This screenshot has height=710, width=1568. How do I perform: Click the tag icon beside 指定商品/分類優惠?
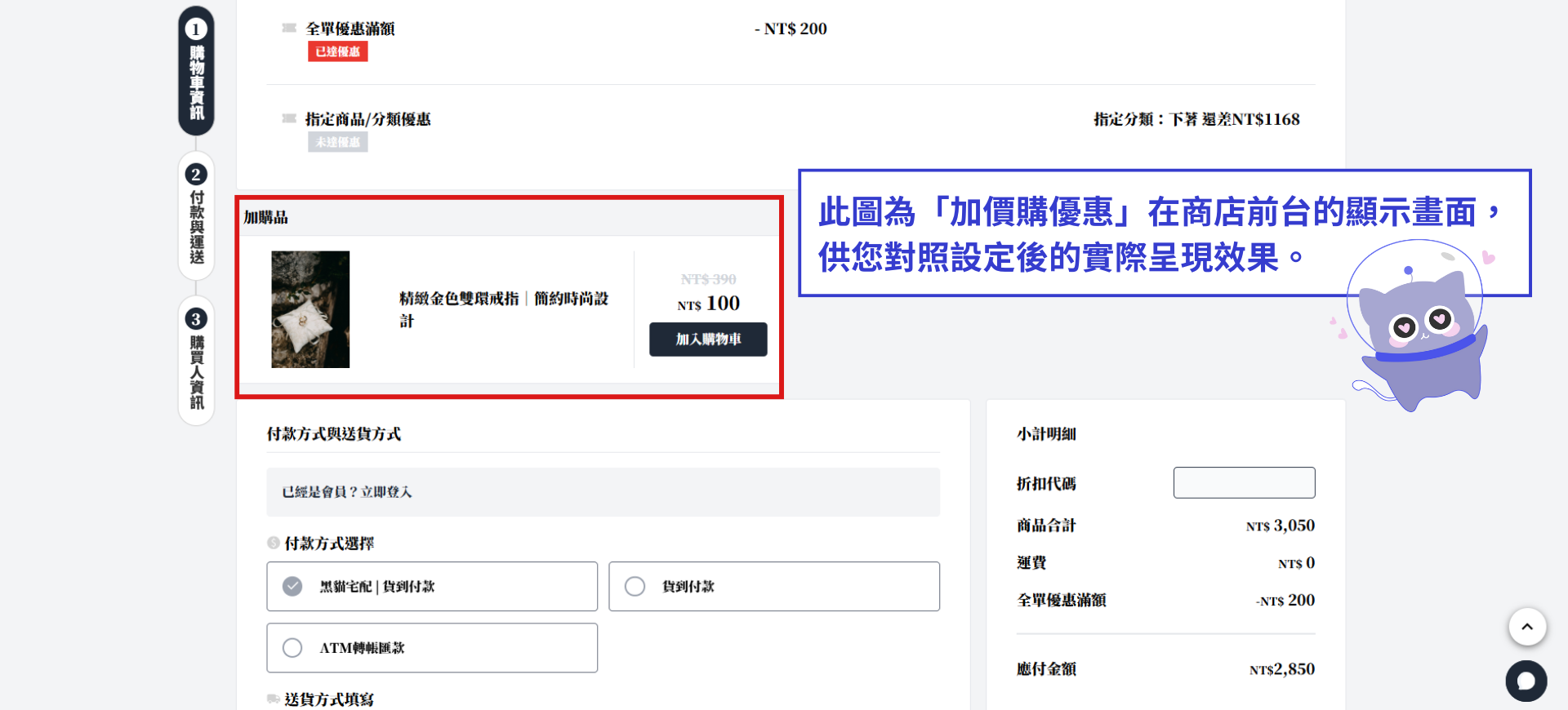pos(289,119)
